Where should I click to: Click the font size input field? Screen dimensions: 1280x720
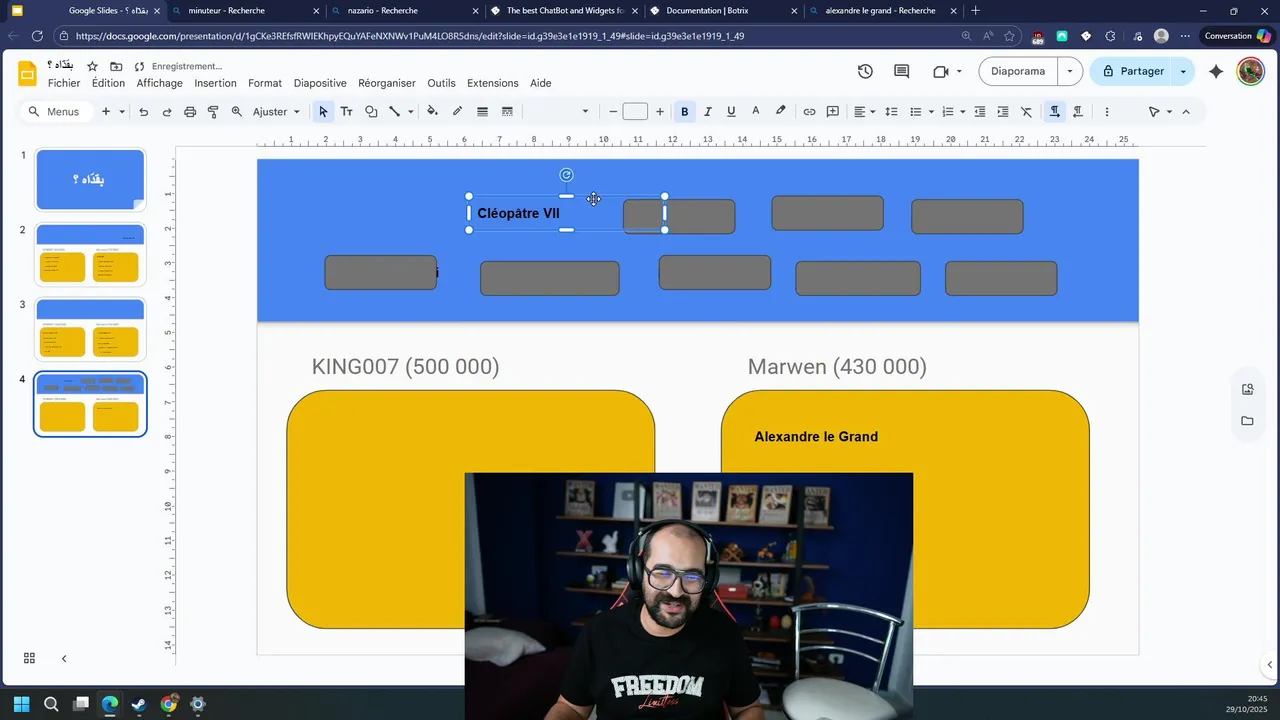pos(635,112)
